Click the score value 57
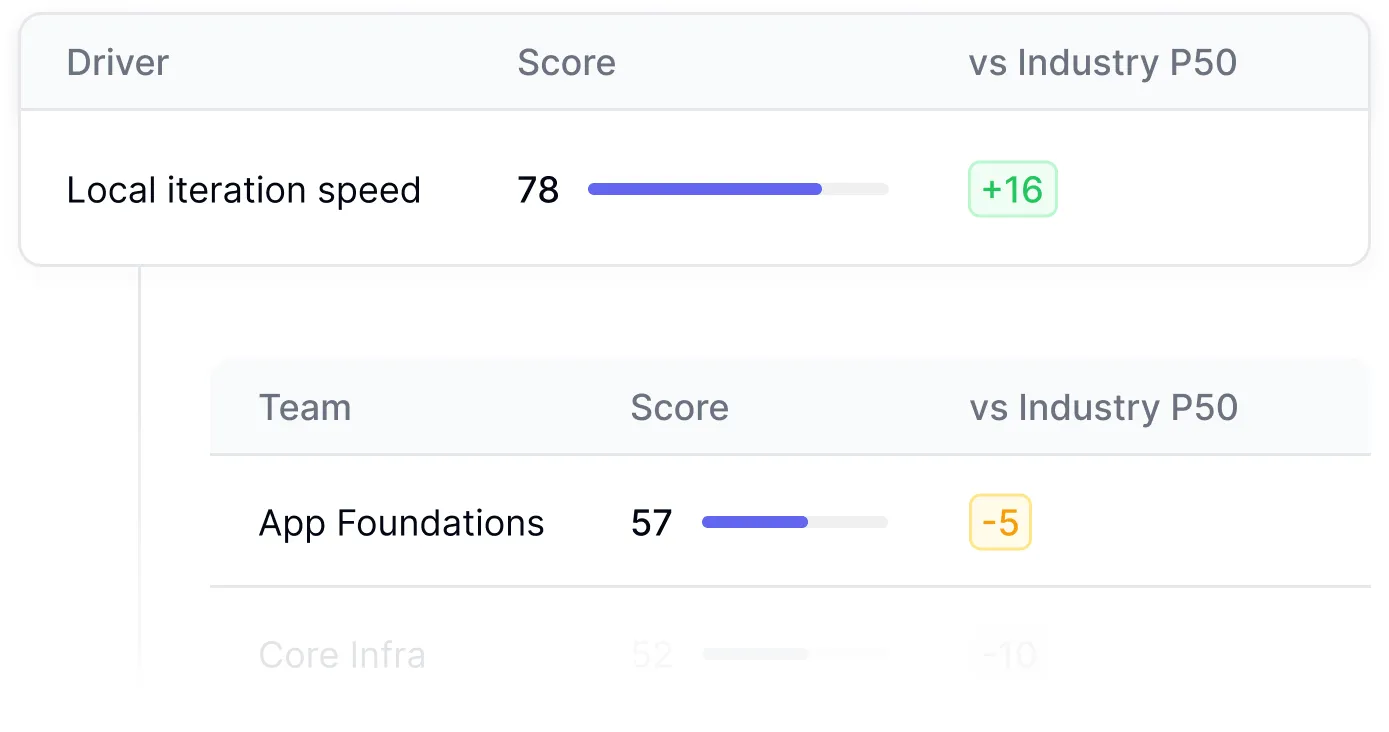The height and width of the screenshot is (732, 1389). pyautogui.click(x=651, y=523)
